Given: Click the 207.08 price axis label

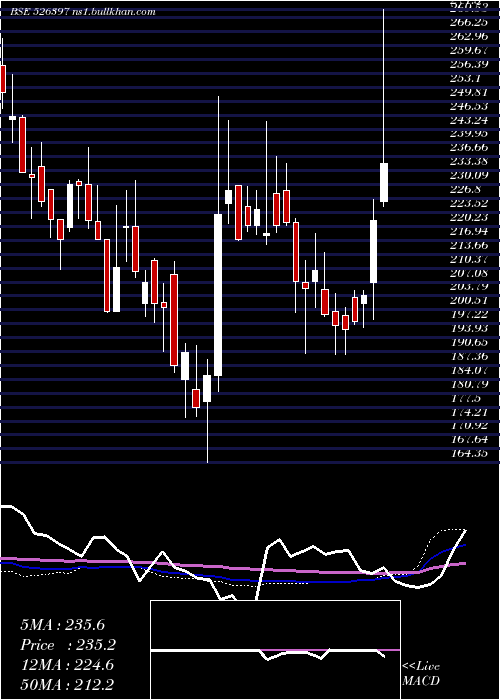Looking at the screenshot, I should click(468, 272).
